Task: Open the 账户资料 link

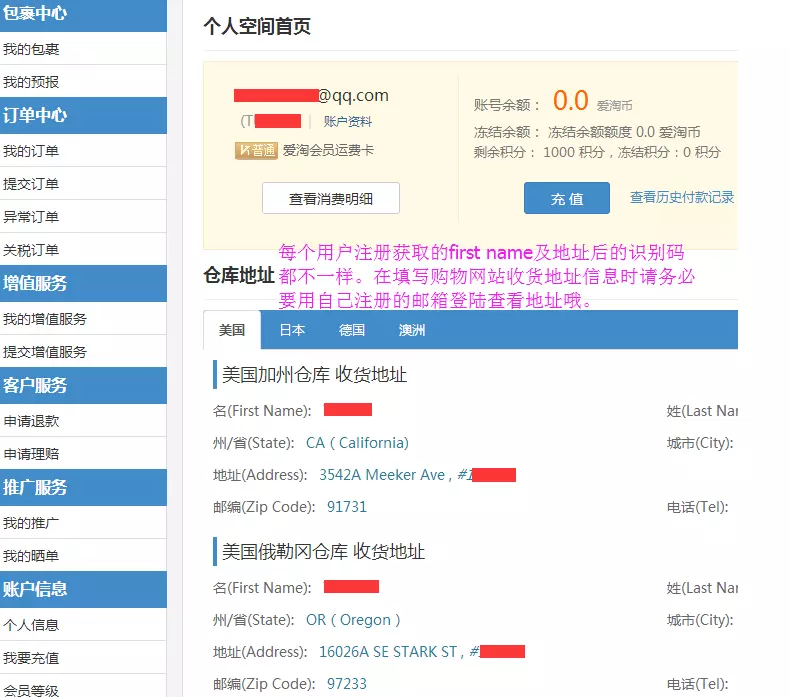Action: click(348, 121)
